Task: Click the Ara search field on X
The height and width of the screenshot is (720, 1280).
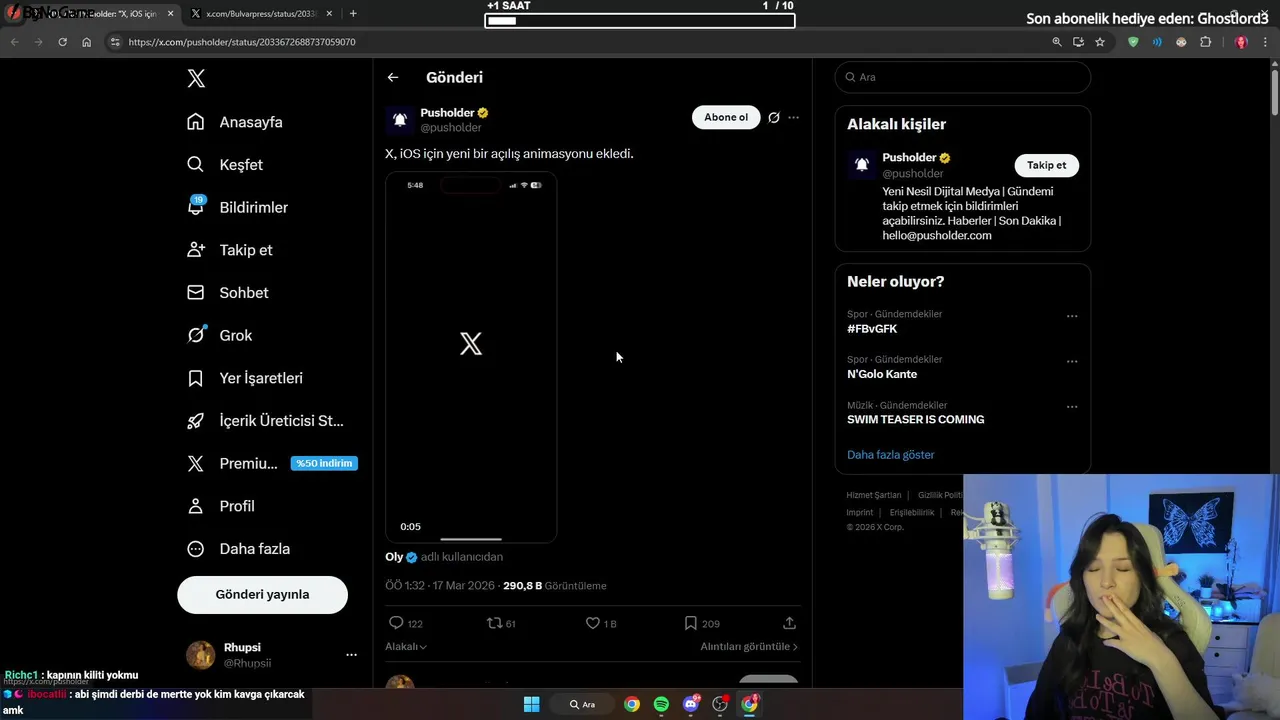Action: [x=963, y=77]
